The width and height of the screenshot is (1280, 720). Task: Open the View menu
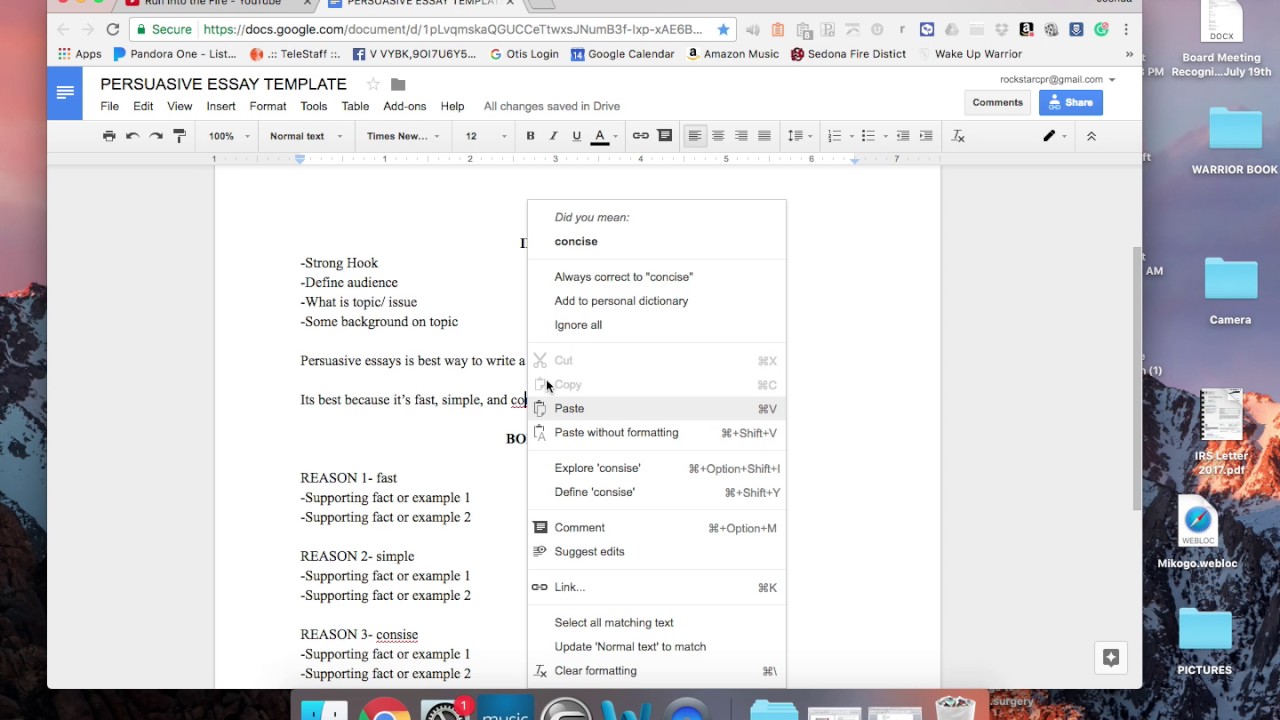pos(180,106)
